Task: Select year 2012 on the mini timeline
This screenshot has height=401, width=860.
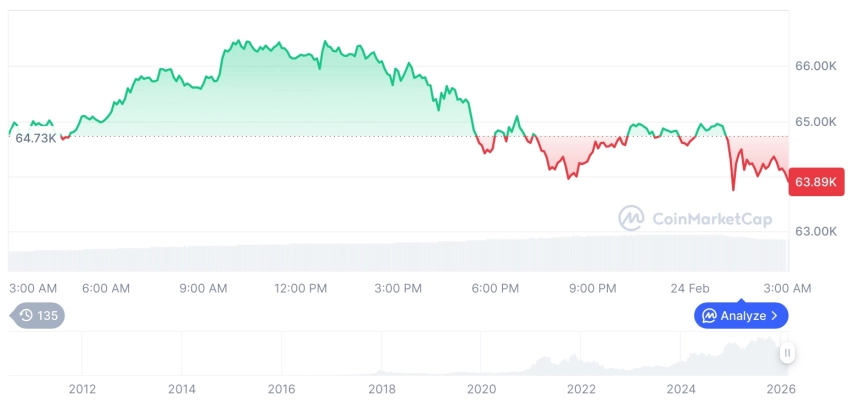Action: [82, 388]
